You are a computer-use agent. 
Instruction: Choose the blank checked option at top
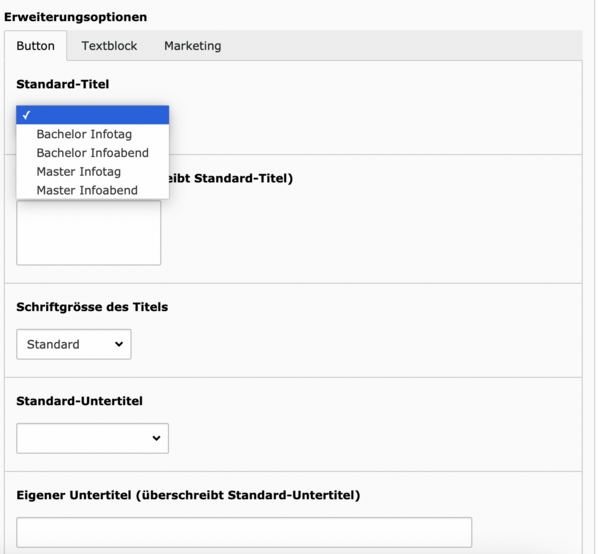click(93, 115)
